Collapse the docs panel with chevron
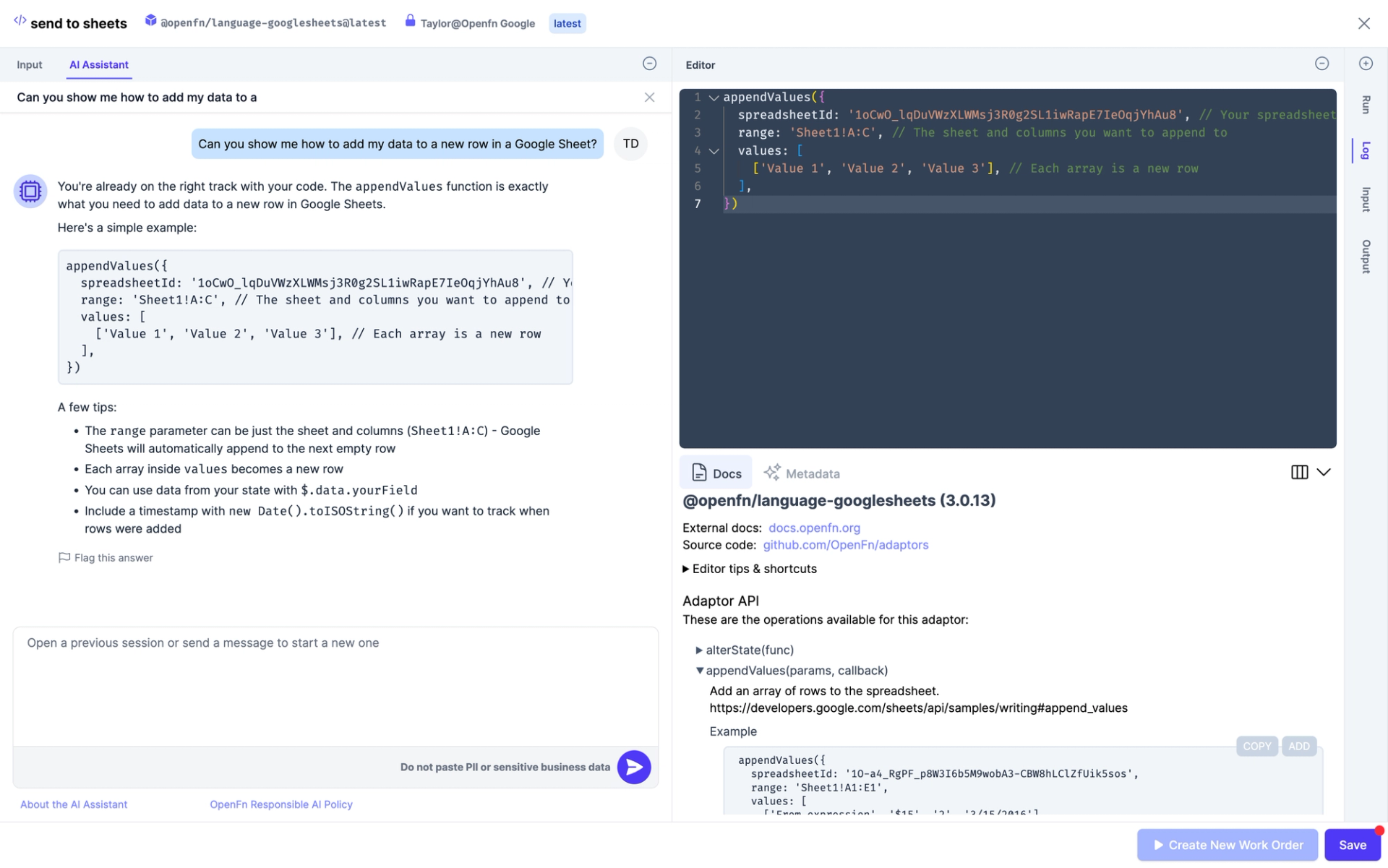 (1324, 472)
